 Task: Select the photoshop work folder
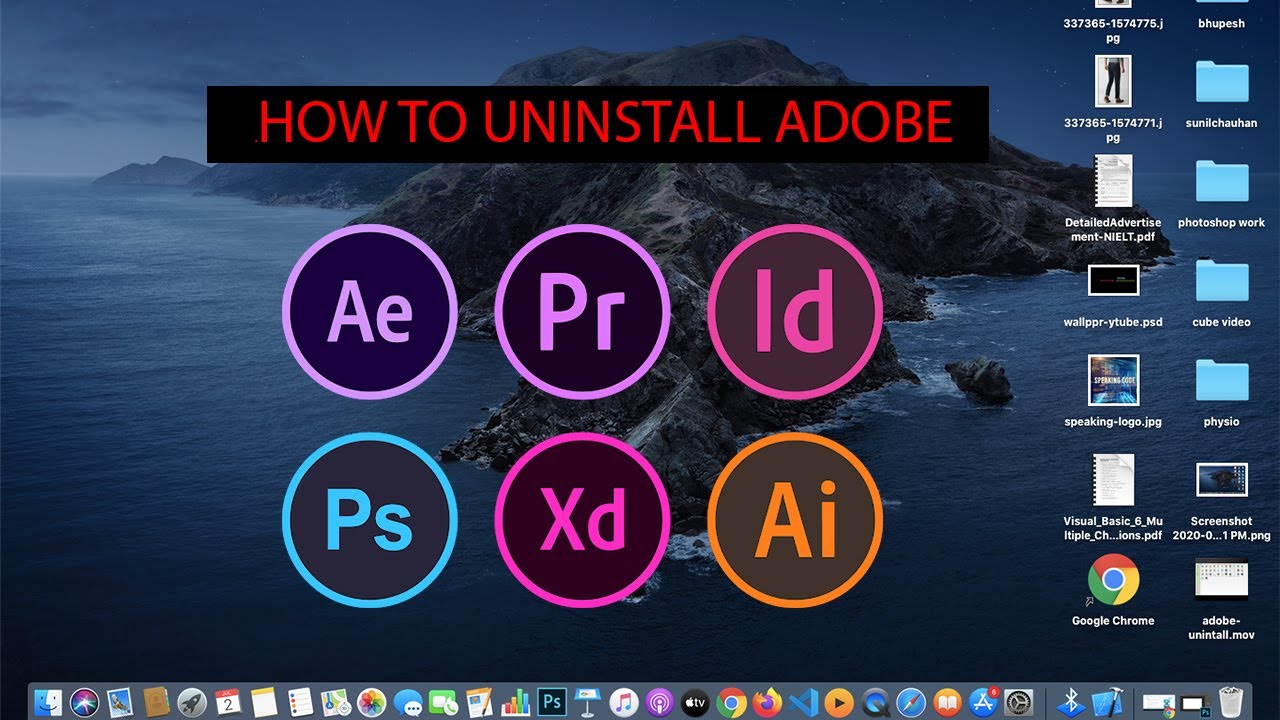pyautogui.click(x=1222, y=194)
